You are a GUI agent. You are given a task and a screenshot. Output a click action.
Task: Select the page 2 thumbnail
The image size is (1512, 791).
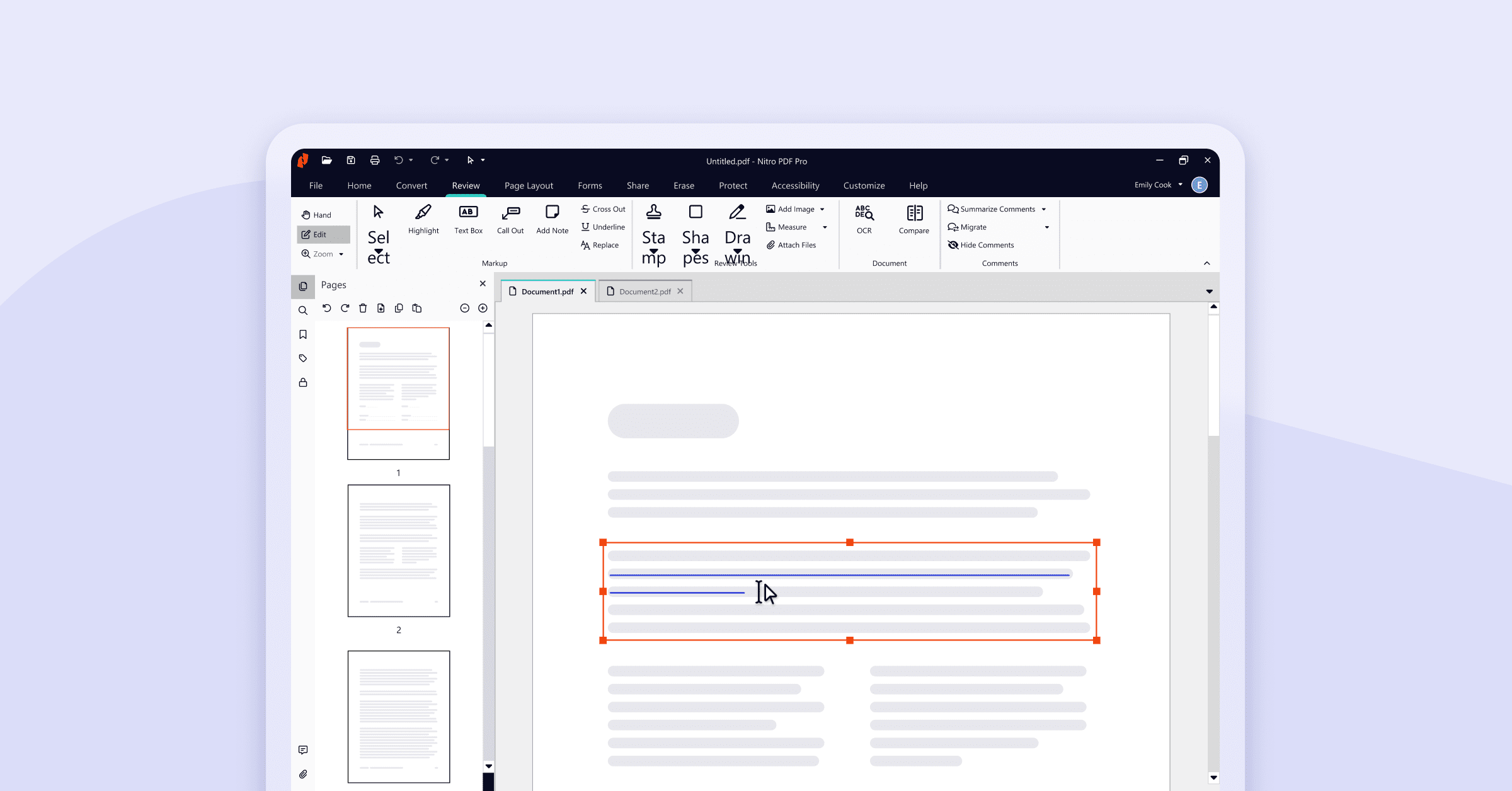[x=398, y=550]
